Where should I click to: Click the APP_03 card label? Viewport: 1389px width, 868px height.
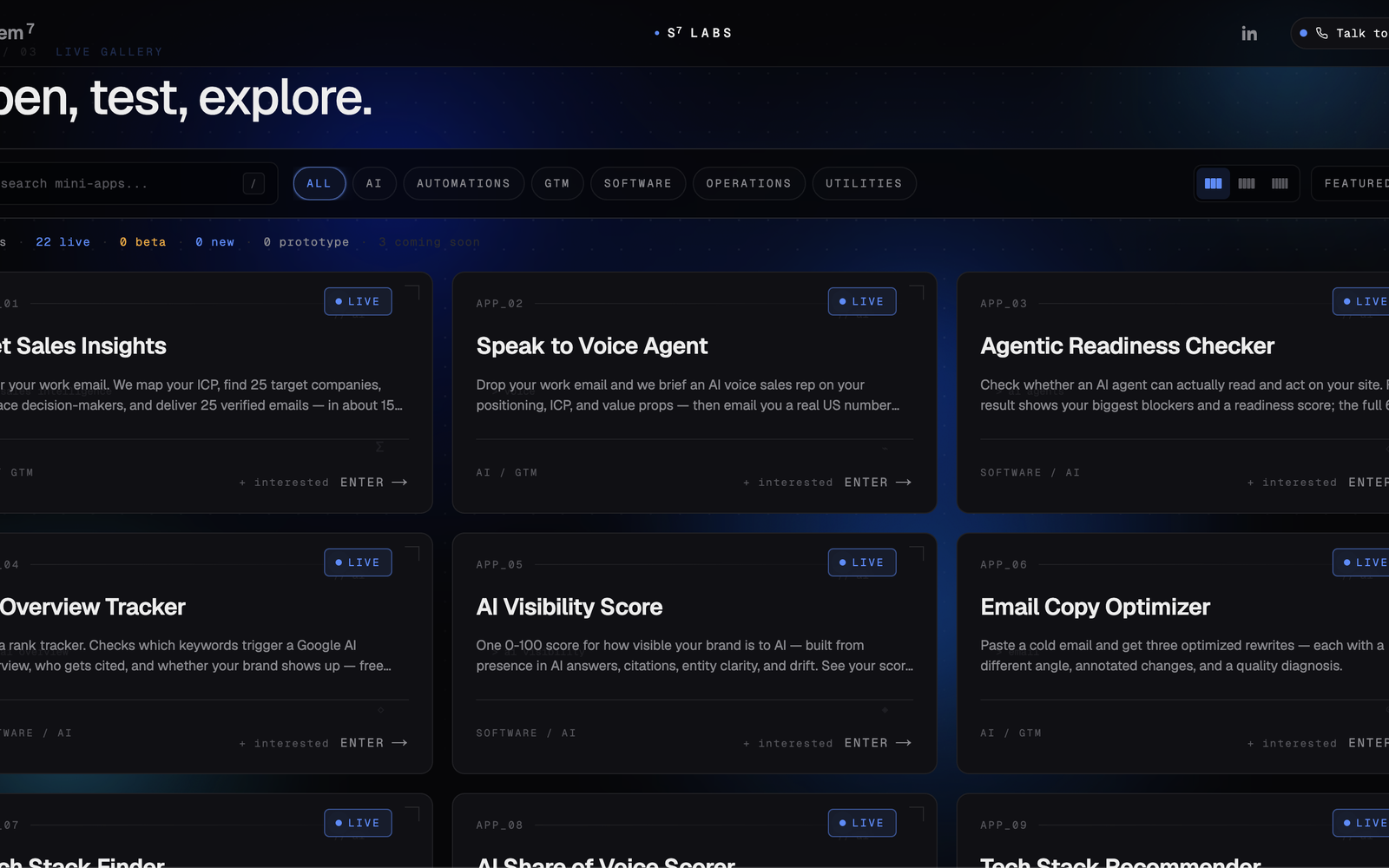click(1004, 304)
